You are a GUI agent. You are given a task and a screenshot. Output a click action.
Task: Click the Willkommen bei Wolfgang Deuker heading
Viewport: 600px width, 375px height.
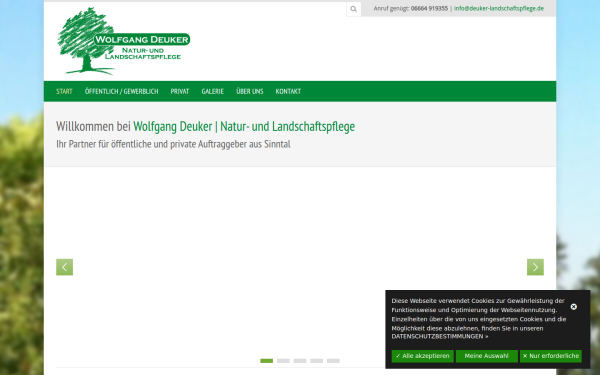pos(205,126)
